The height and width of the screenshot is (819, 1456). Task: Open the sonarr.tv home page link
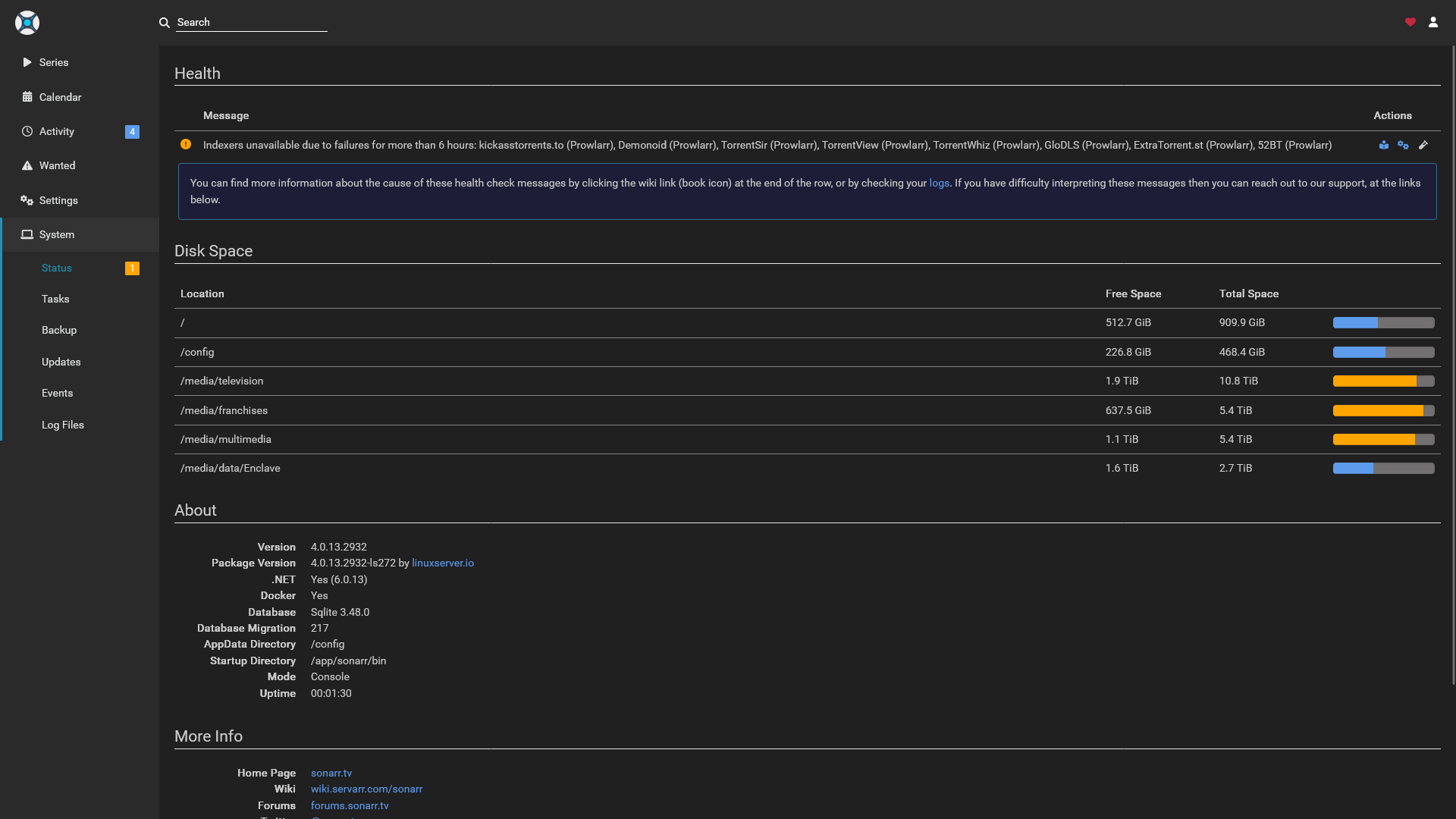click(x=331, y=773)
